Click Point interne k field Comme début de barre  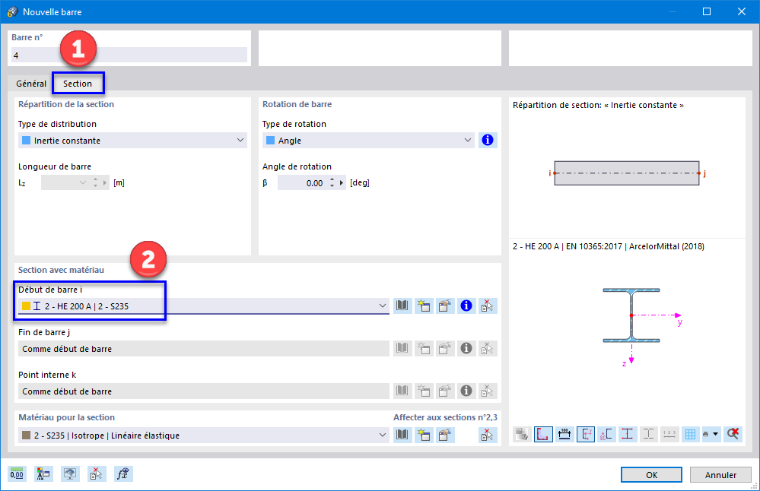coord(204,391)
